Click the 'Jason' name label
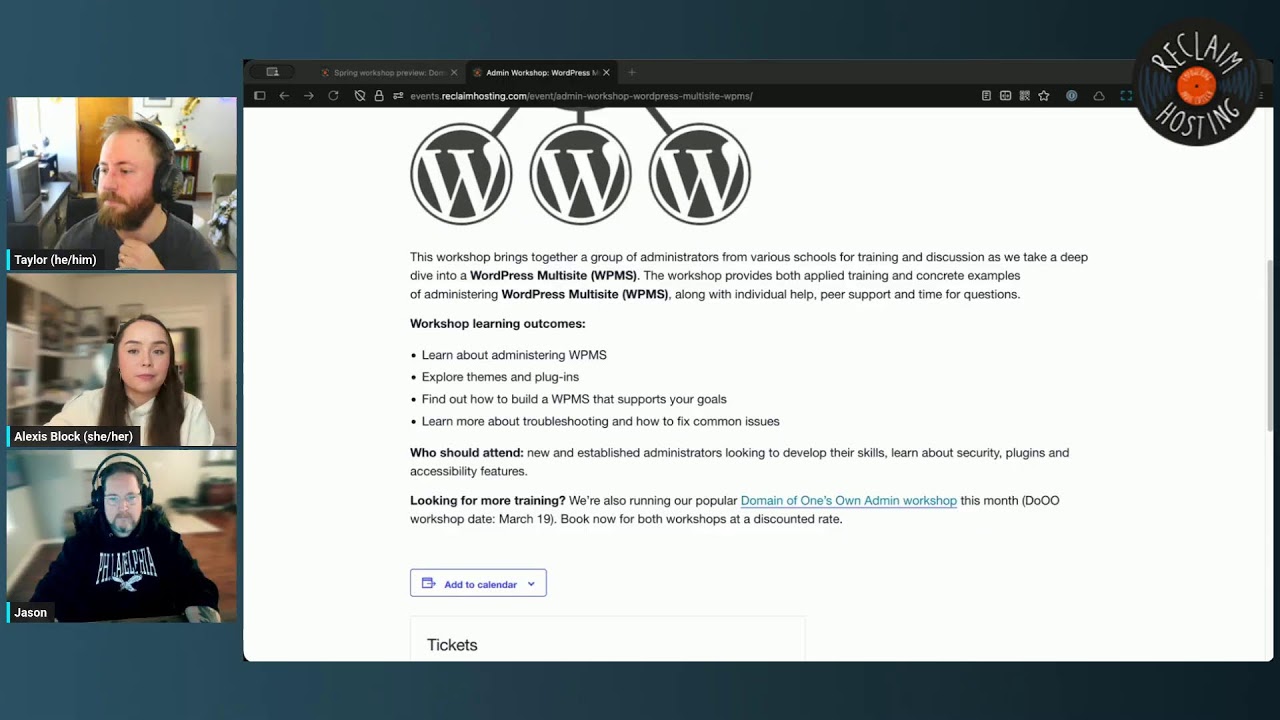The width and height of the screenshot is (1280, 720). (x=30, y=612)
